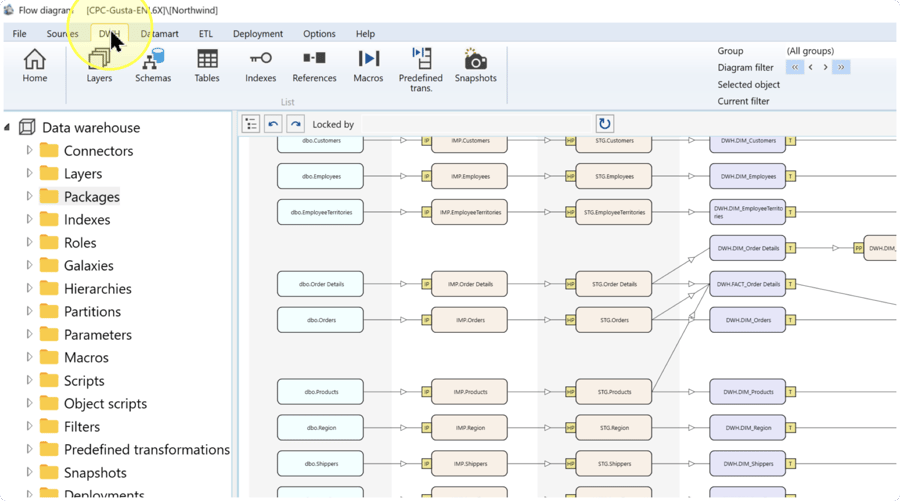The height and width of the screenshot is (501, 900).
Task: Expand the Layers tree folder
Action: click(29, 173)
